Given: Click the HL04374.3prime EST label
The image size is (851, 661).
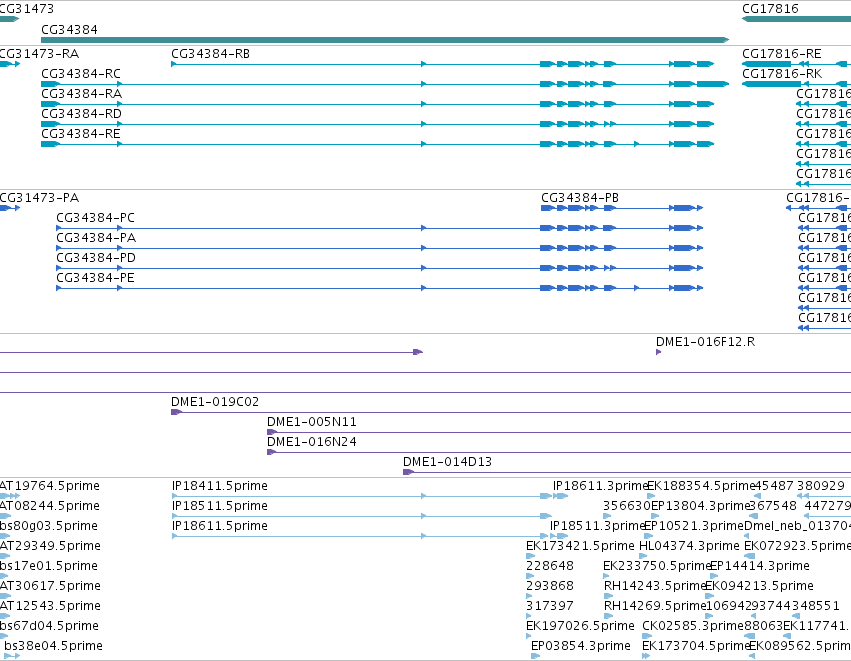Looking at the screenshot, I should tap(689, 546).
